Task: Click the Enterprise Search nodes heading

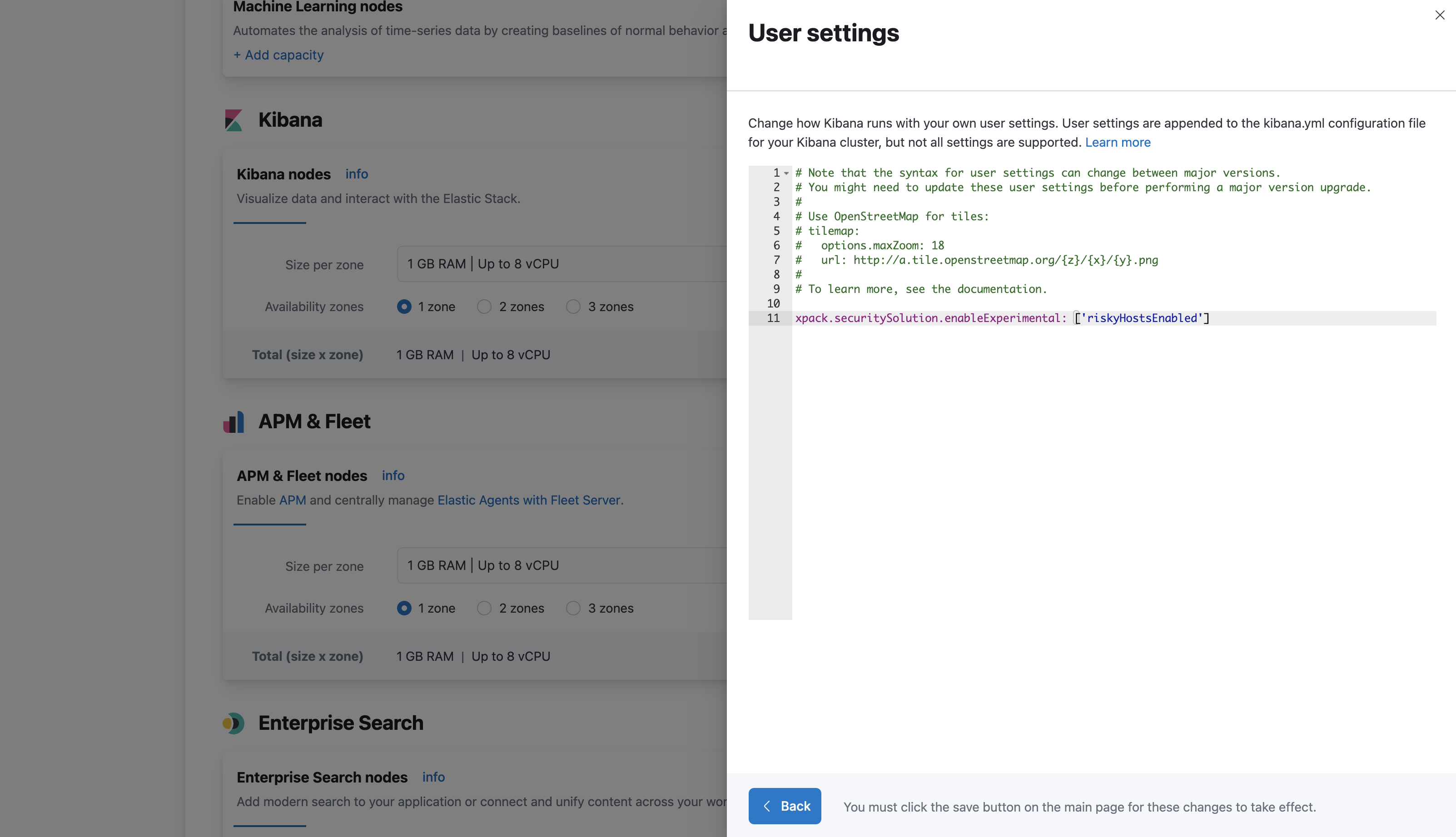Action: pyautogui.click(x=322, y=777)
